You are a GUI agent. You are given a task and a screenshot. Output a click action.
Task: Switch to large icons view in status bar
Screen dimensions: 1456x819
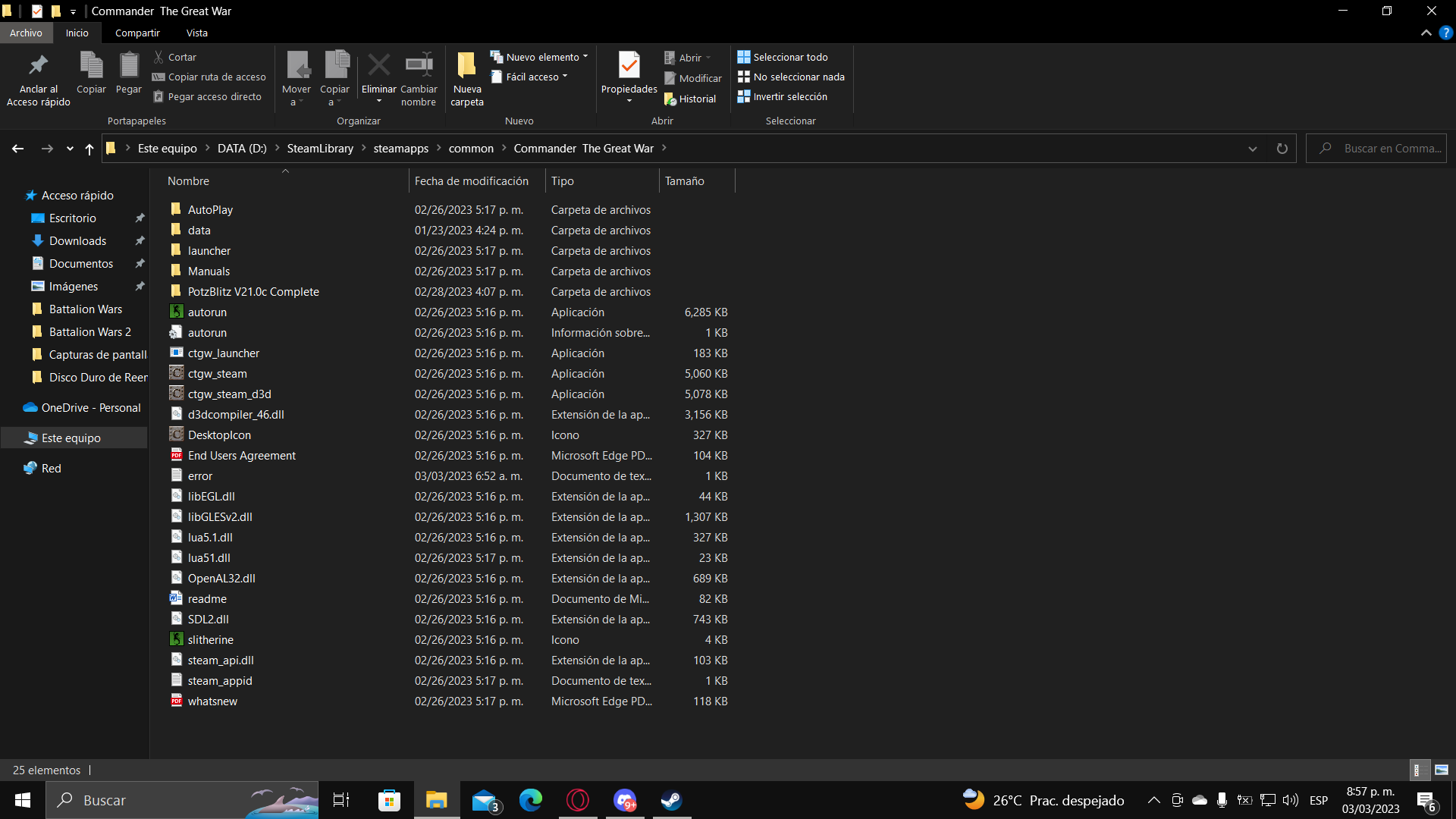coord(1442,770)
